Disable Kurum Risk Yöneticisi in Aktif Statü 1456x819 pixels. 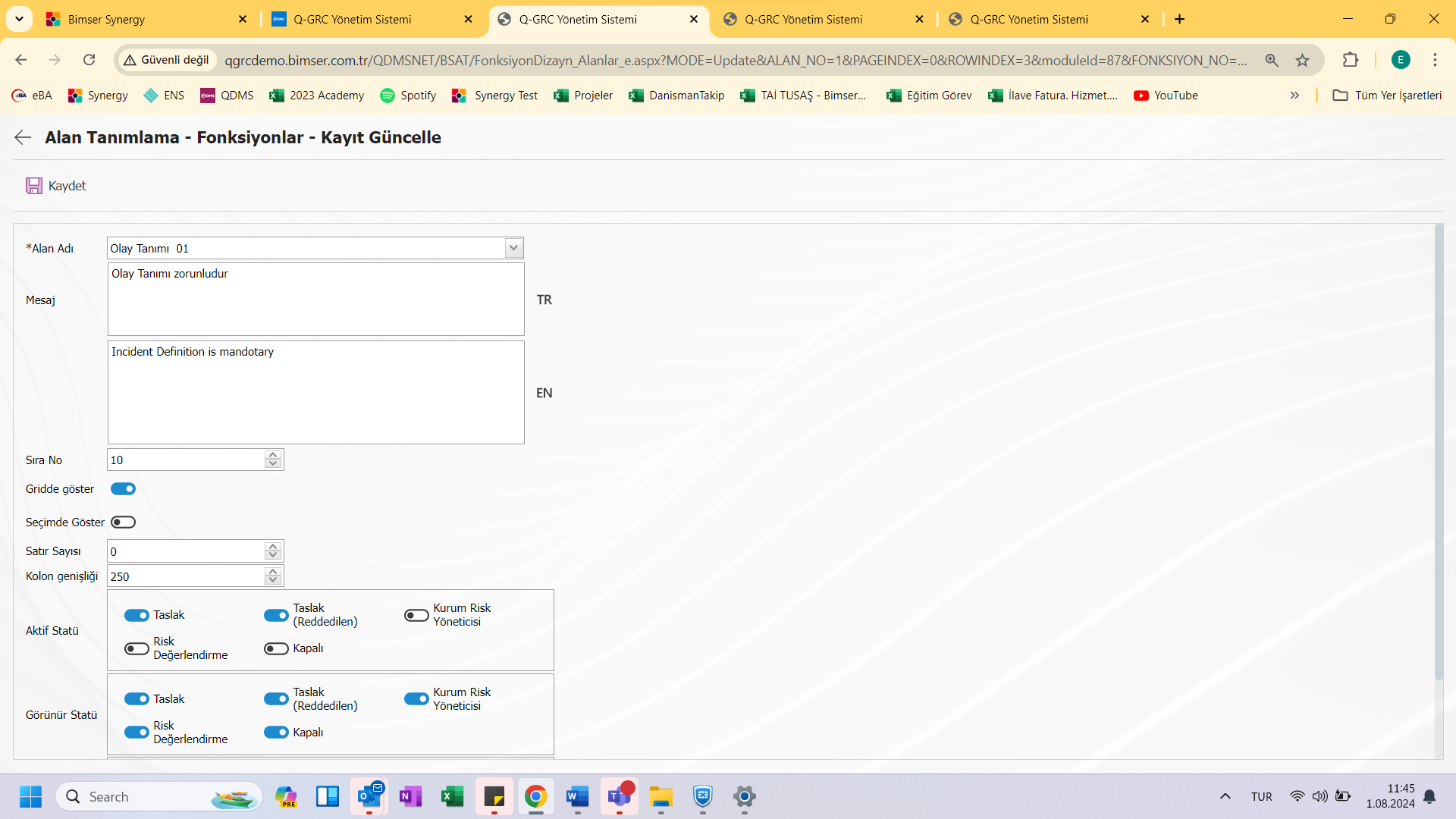click(414, 614)
